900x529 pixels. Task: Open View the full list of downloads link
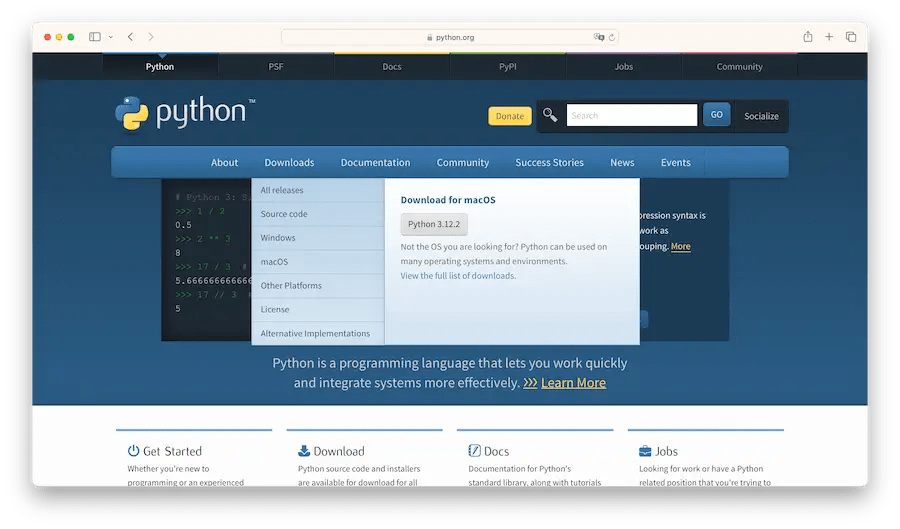click(x=458, y=275)
